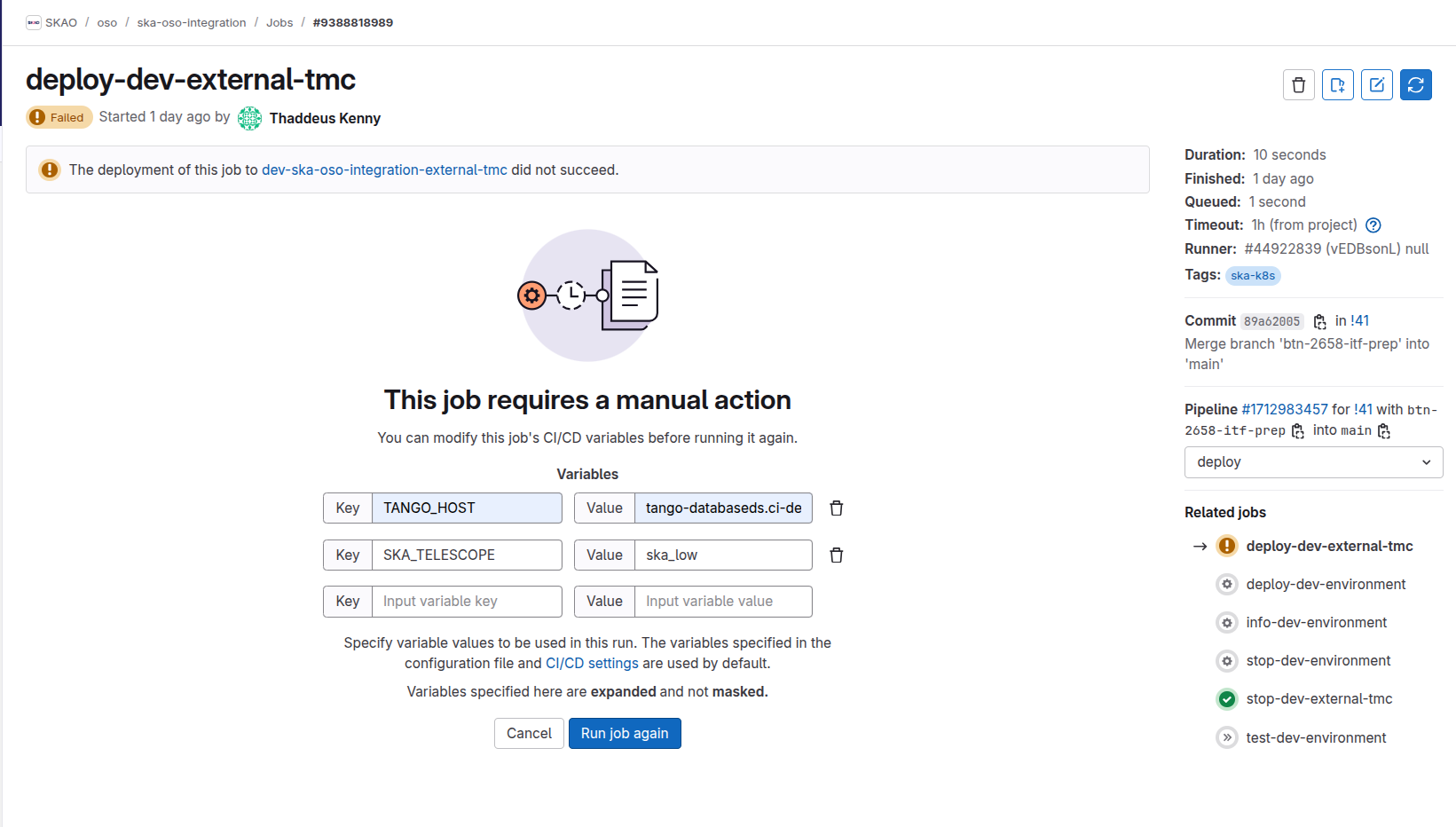The image size is (1456, 827).
Task: Open pipeline #1712983457 link
Action: (1285, 410)
